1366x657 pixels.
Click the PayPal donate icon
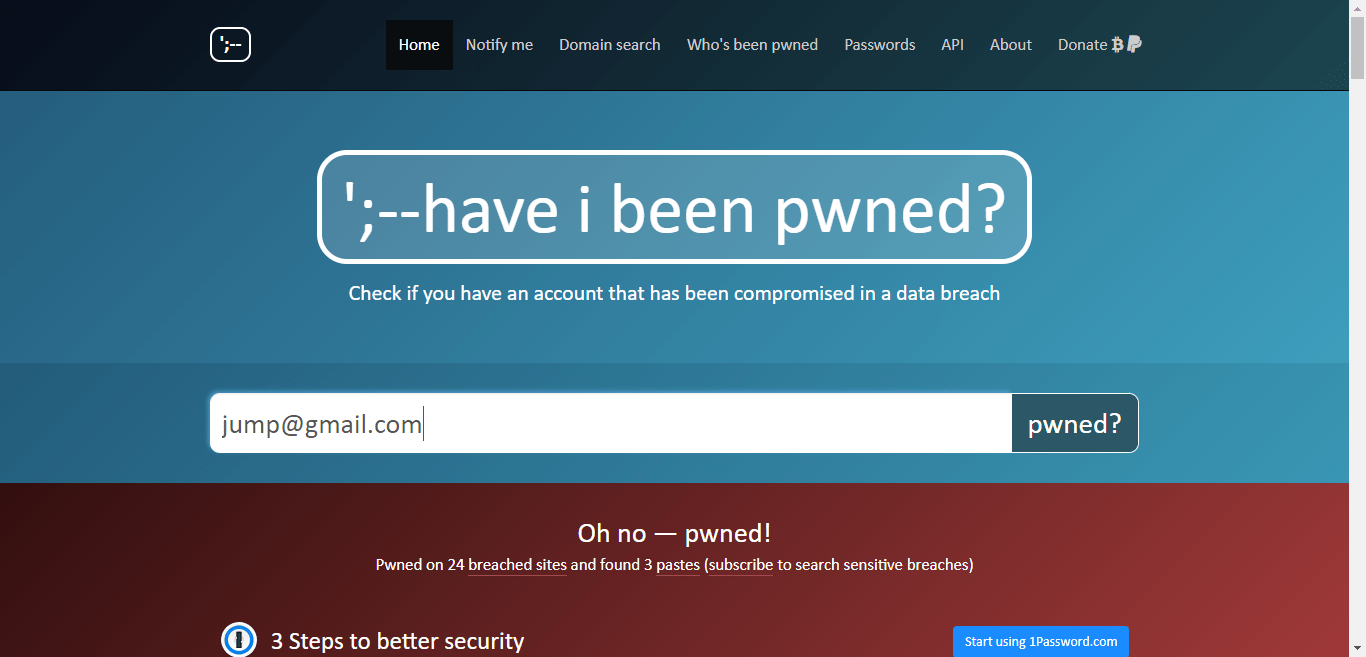[1134, 45]
